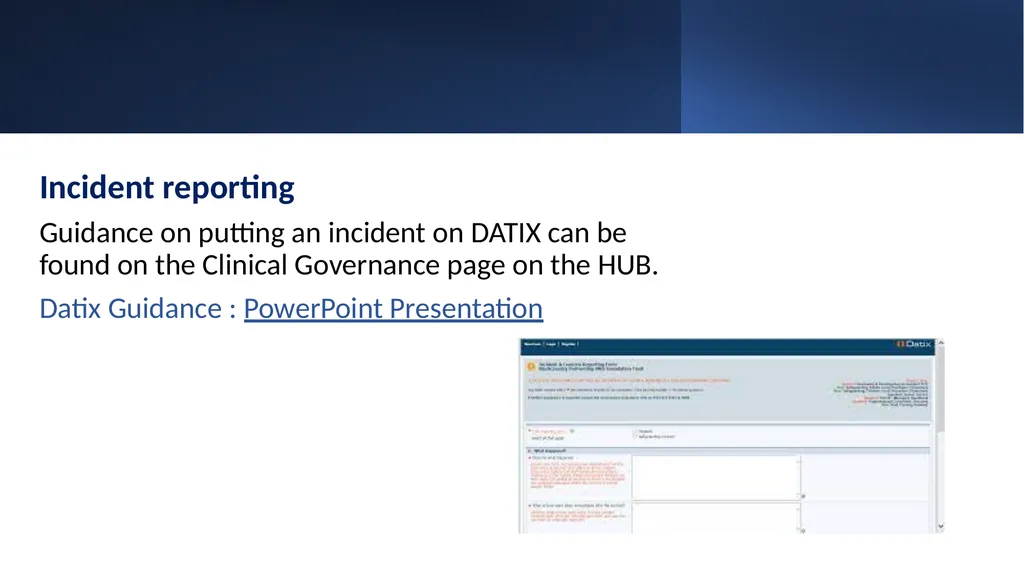Click the DATIX guidance body paragraph
The image size is (1024, 575).
[x=349, y=249]
